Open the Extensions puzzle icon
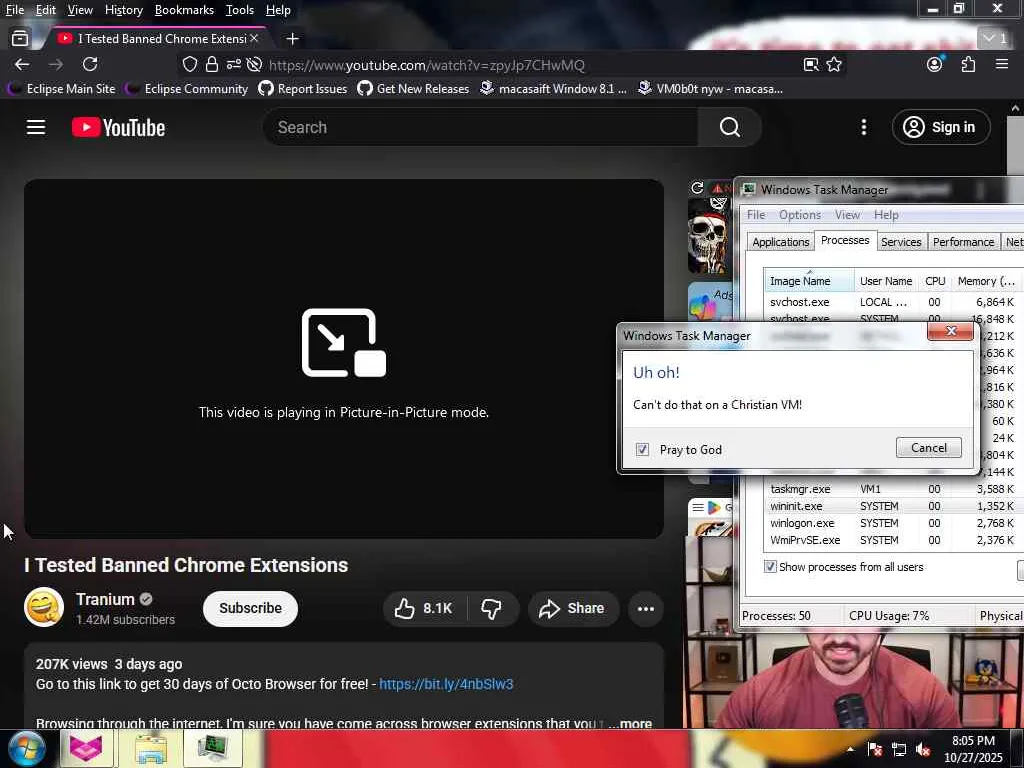Viewport: 1024px width, 768px height. tap(968, 64)
